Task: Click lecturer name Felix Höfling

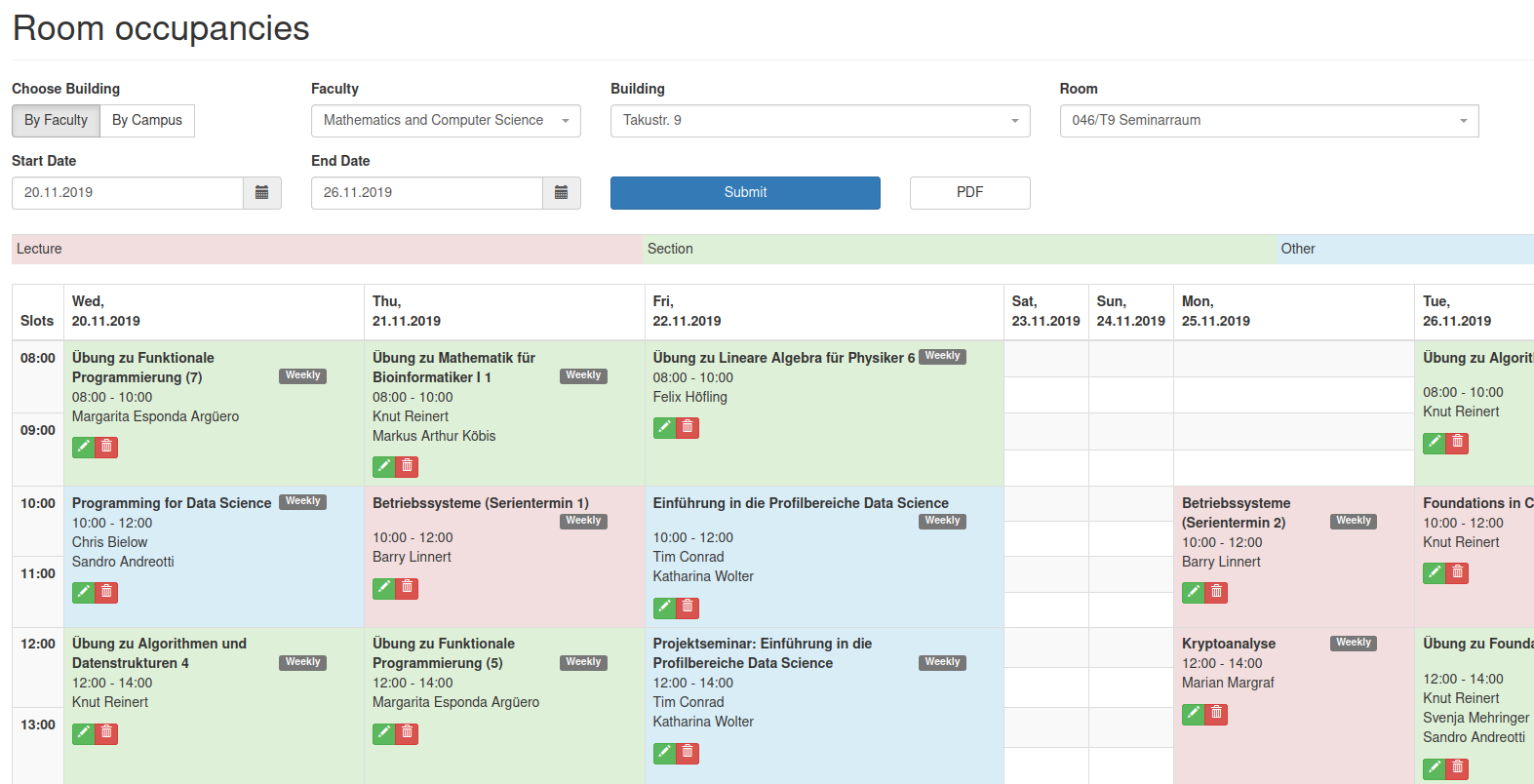Action: pyautogui.click(x=690, y=398)
